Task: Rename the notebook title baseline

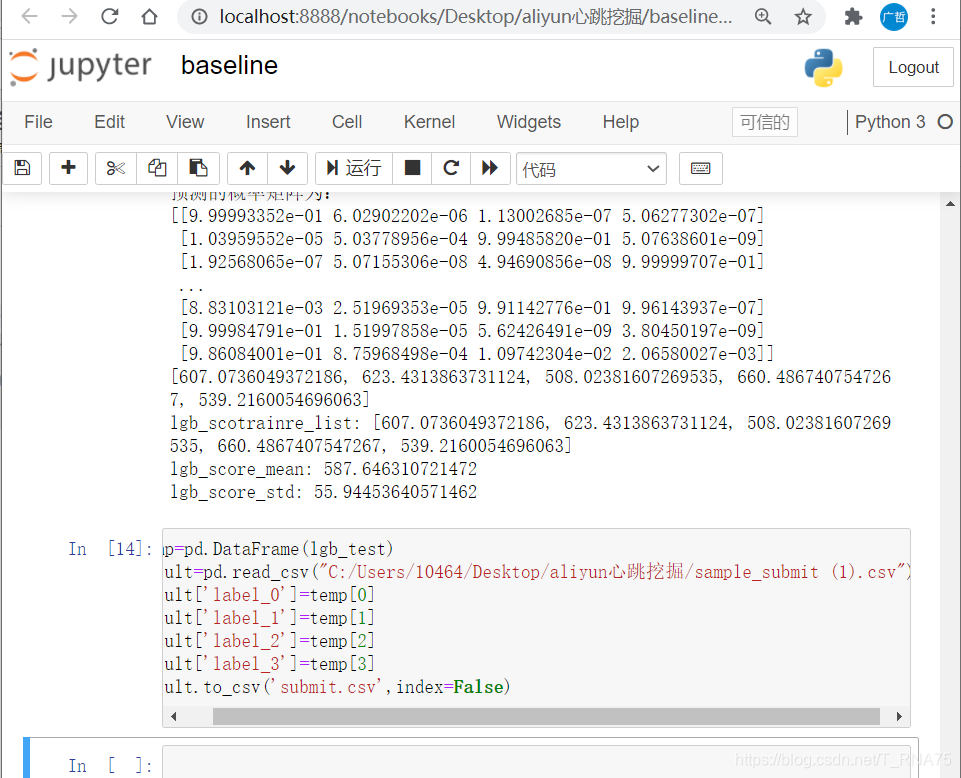Action: [229, 66]
